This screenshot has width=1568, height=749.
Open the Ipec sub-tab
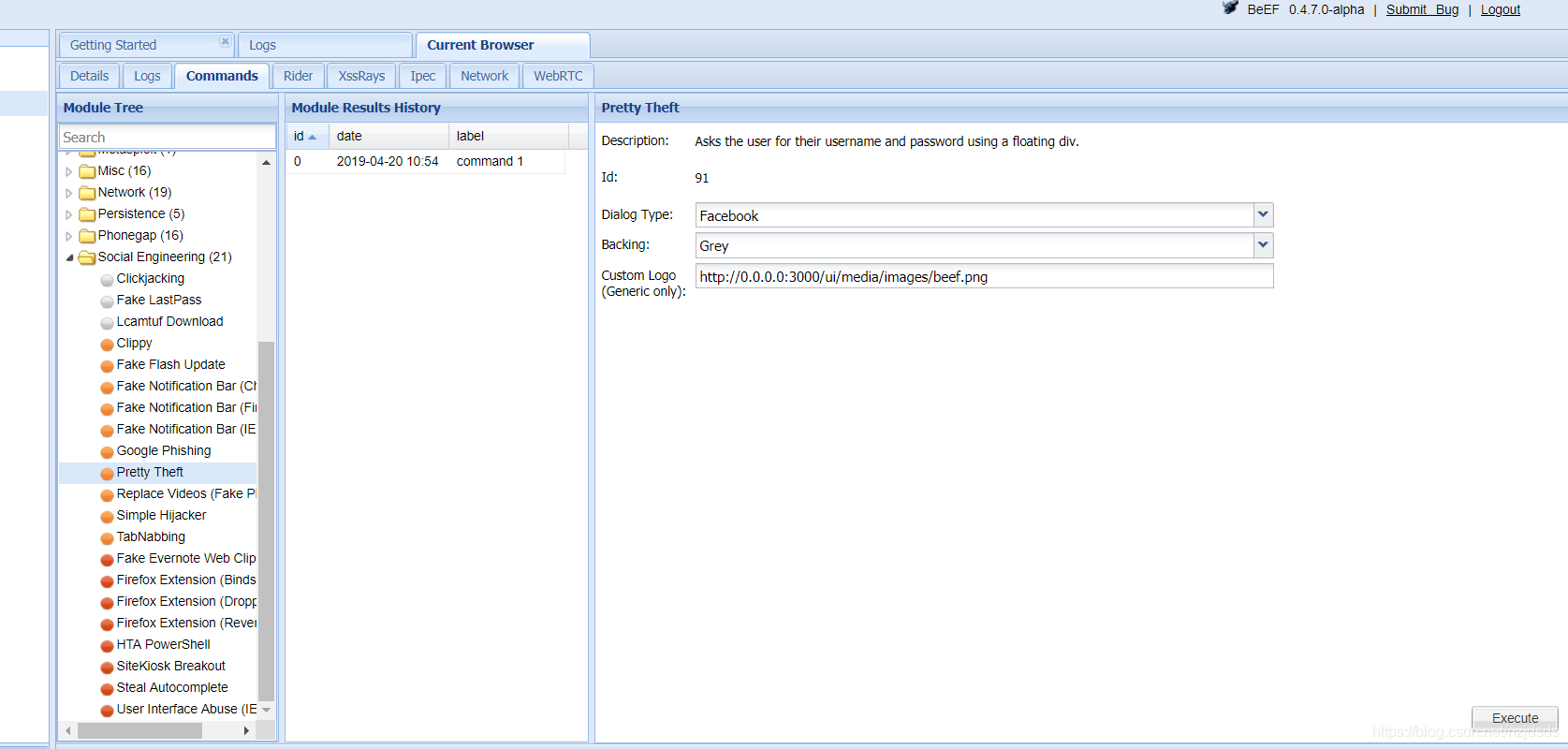(x=422, y=76)
